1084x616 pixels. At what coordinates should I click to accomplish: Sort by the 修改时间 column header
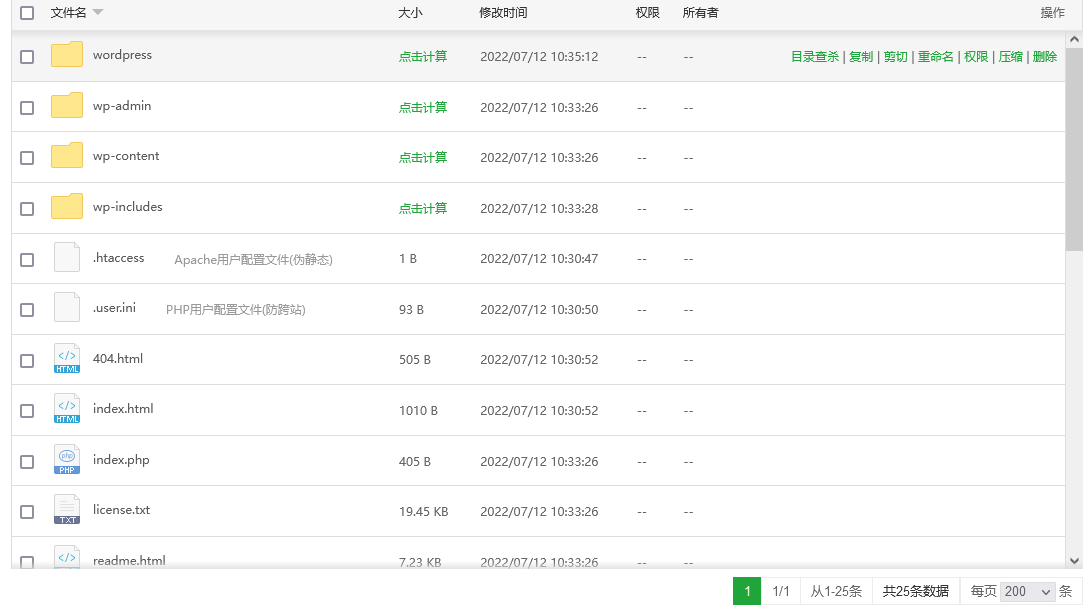click(503, 13)
